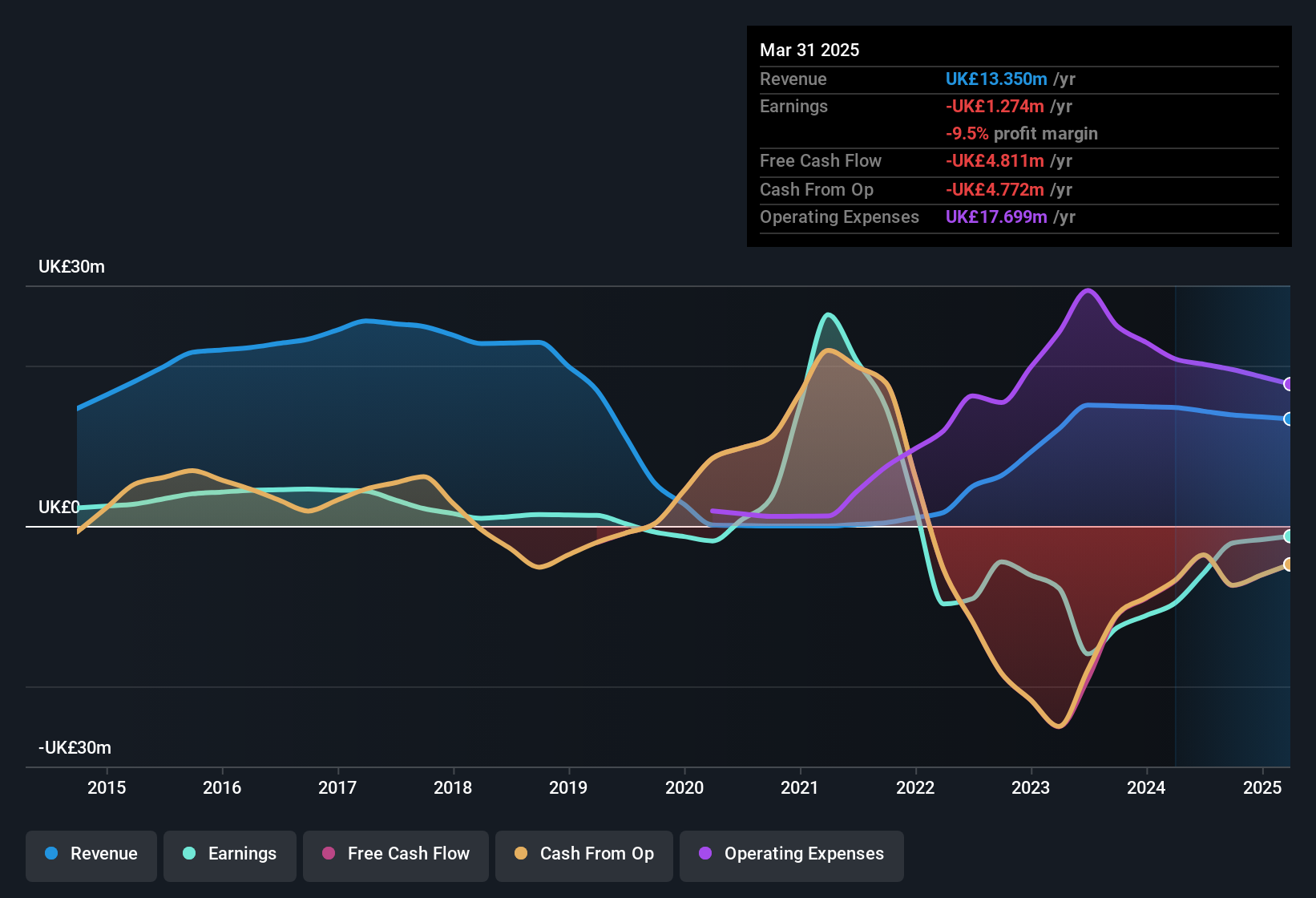The width and height of the screenshot is (1316, 898).
Task: Click the 2021 year label on the axis
Action: click(x=799, y=788)
